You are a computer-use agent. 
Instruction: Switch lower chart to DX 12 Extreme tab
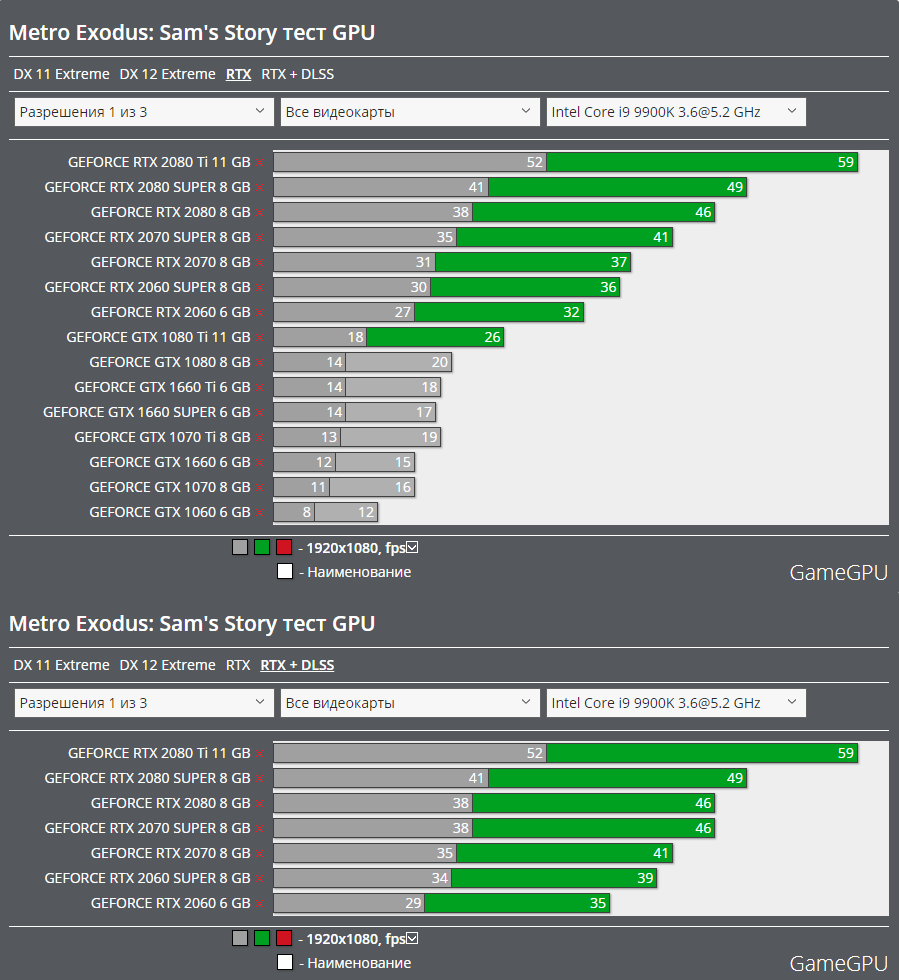[168, 665]
